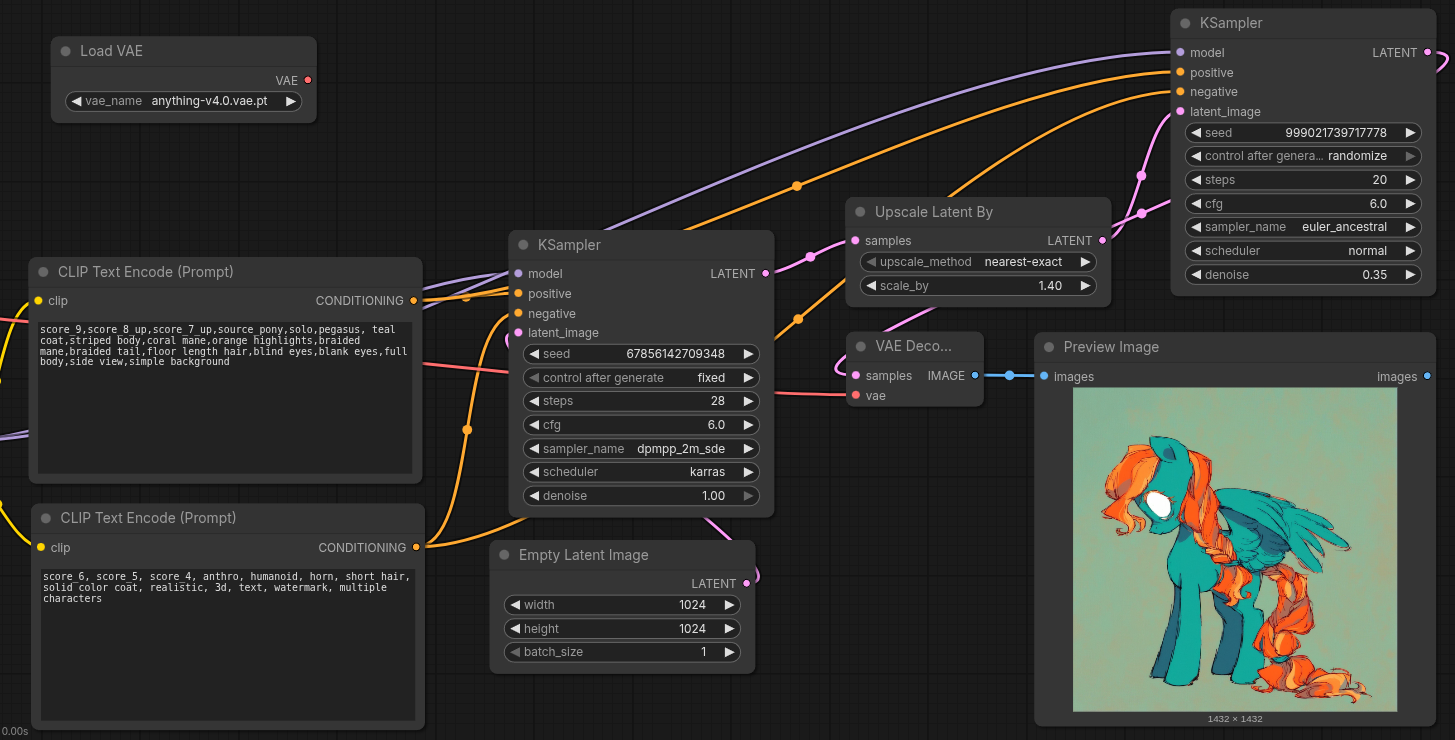Decrease the seed 999021739717778 with its left arrow
The image size is (1455, 740).
[1196, 132]
